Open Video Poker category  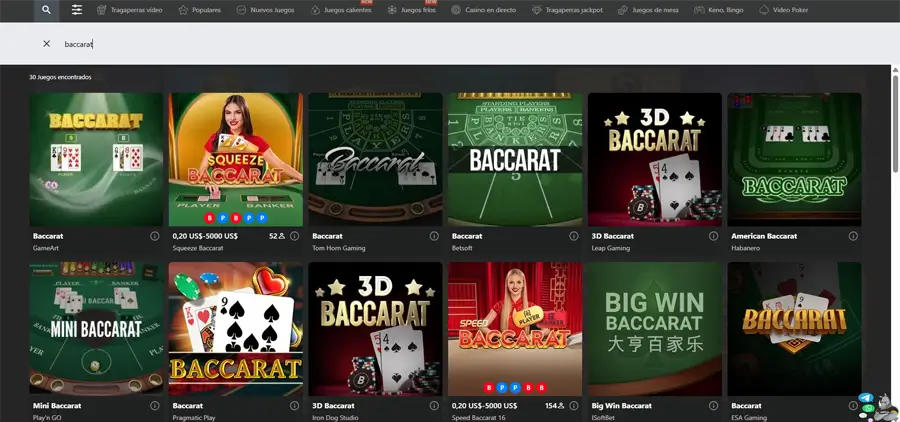coord(783,10)
